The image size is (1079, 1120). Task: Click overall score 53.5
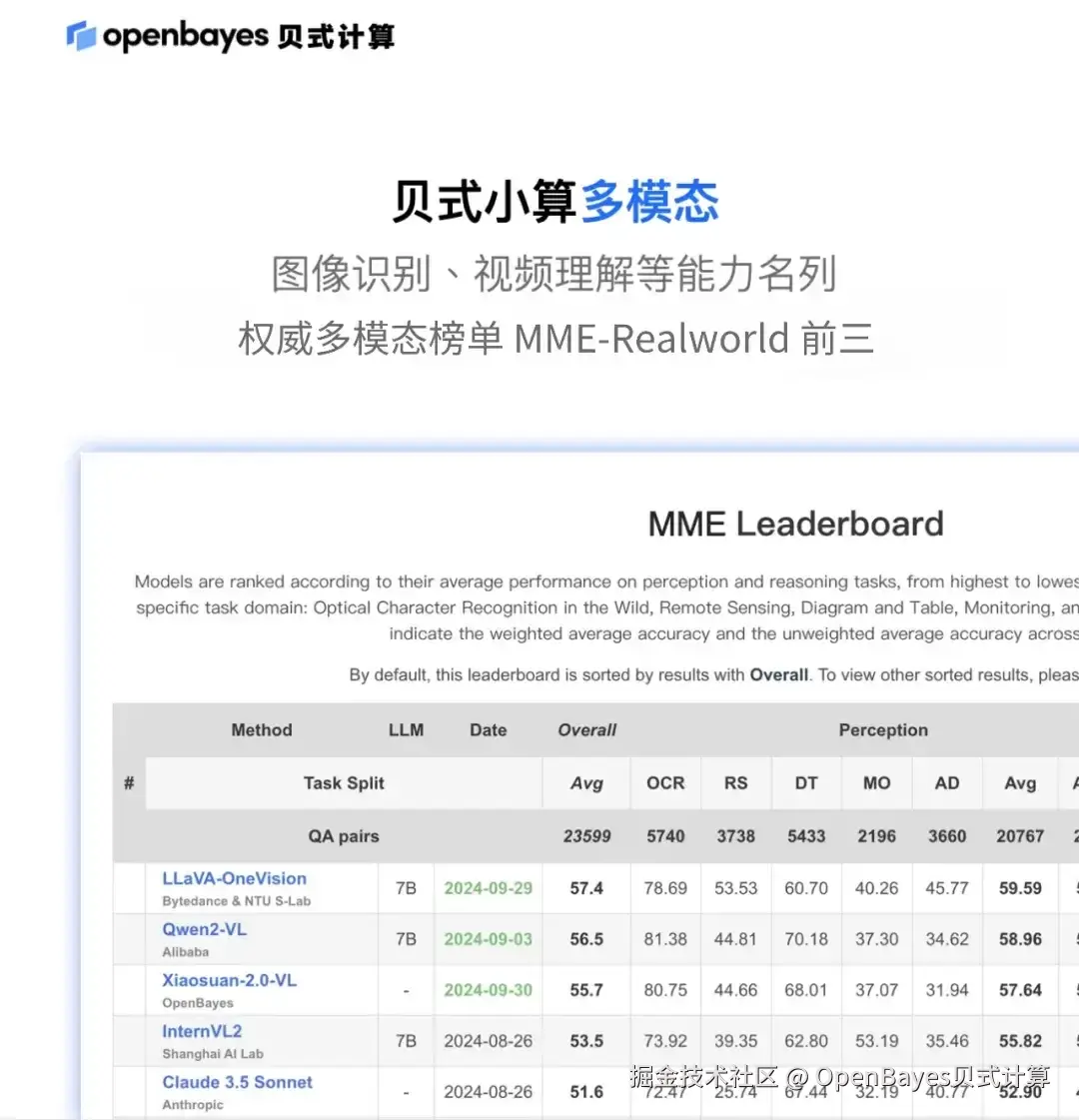pyautogui.click(x=587, y=1041)
